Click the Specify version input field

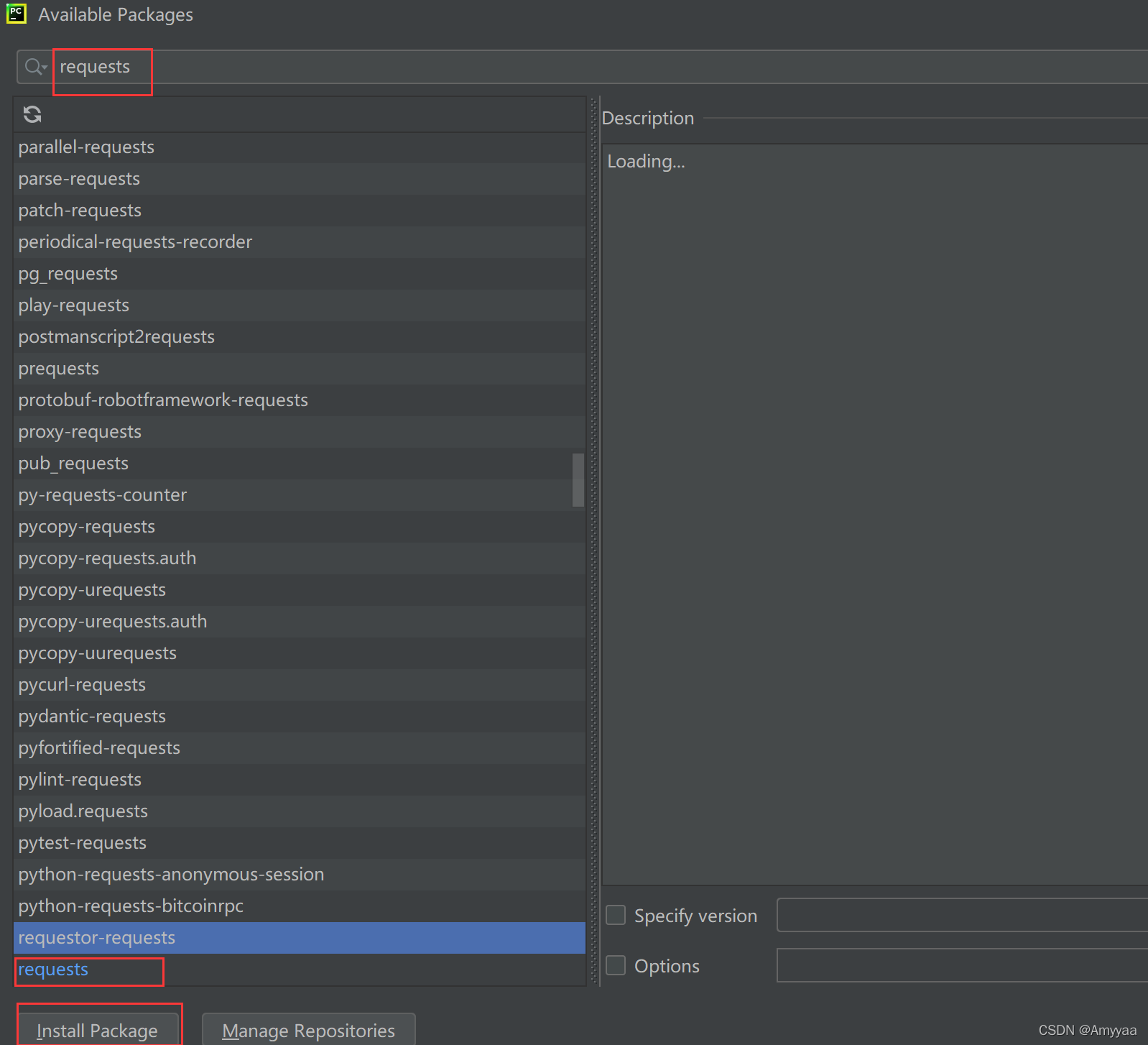(963, 915)
